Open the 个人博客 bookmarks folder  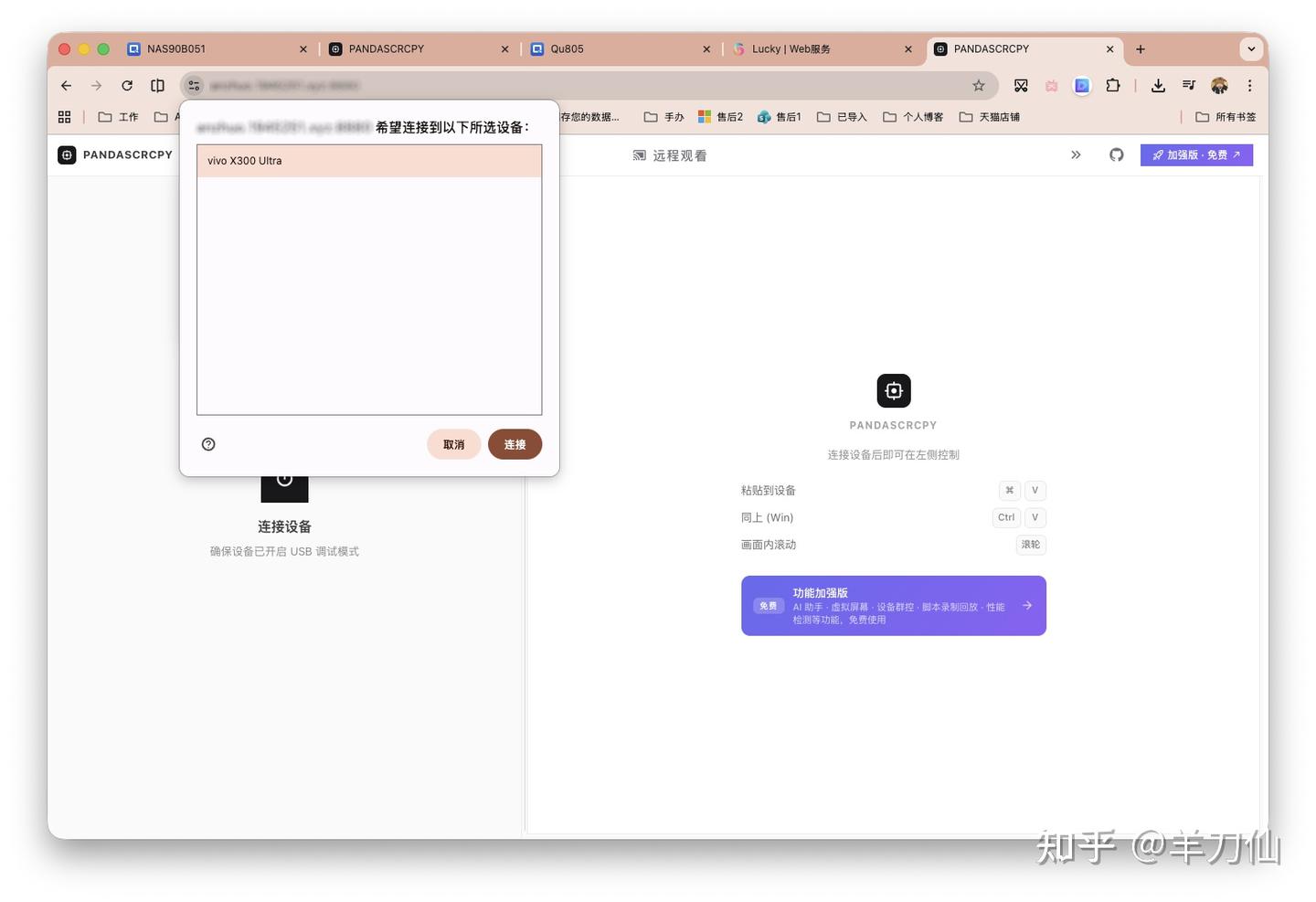point(913,117)
